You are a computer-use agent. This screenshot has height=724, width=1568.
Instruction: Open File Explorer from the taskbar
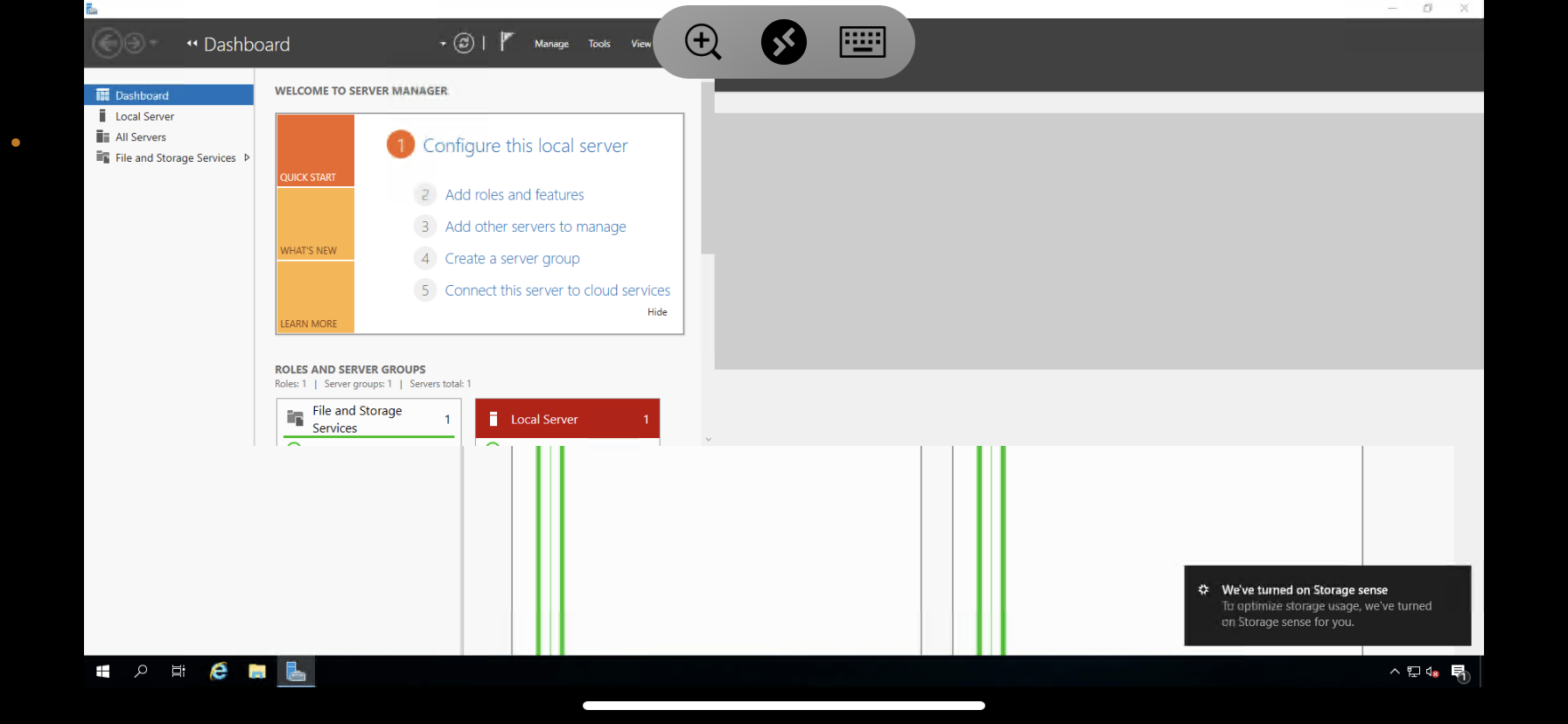click(256, 671)
